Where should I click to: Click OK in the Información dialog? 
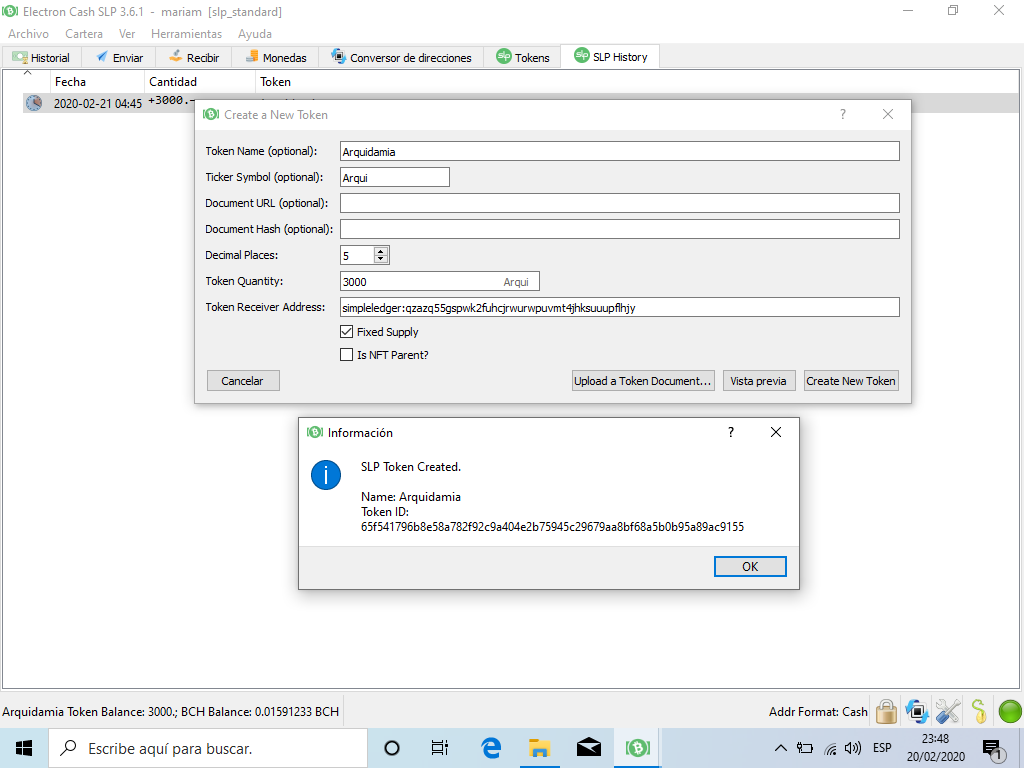point(750,567)
